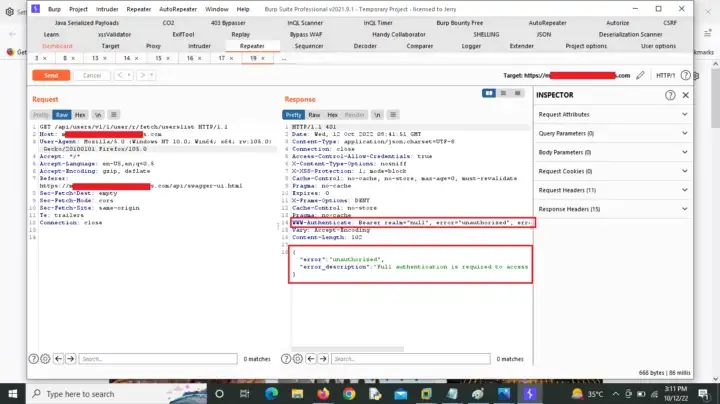Open Microsoft Edge from taskbar
720x404 pixels.
(x=271, y=394)
